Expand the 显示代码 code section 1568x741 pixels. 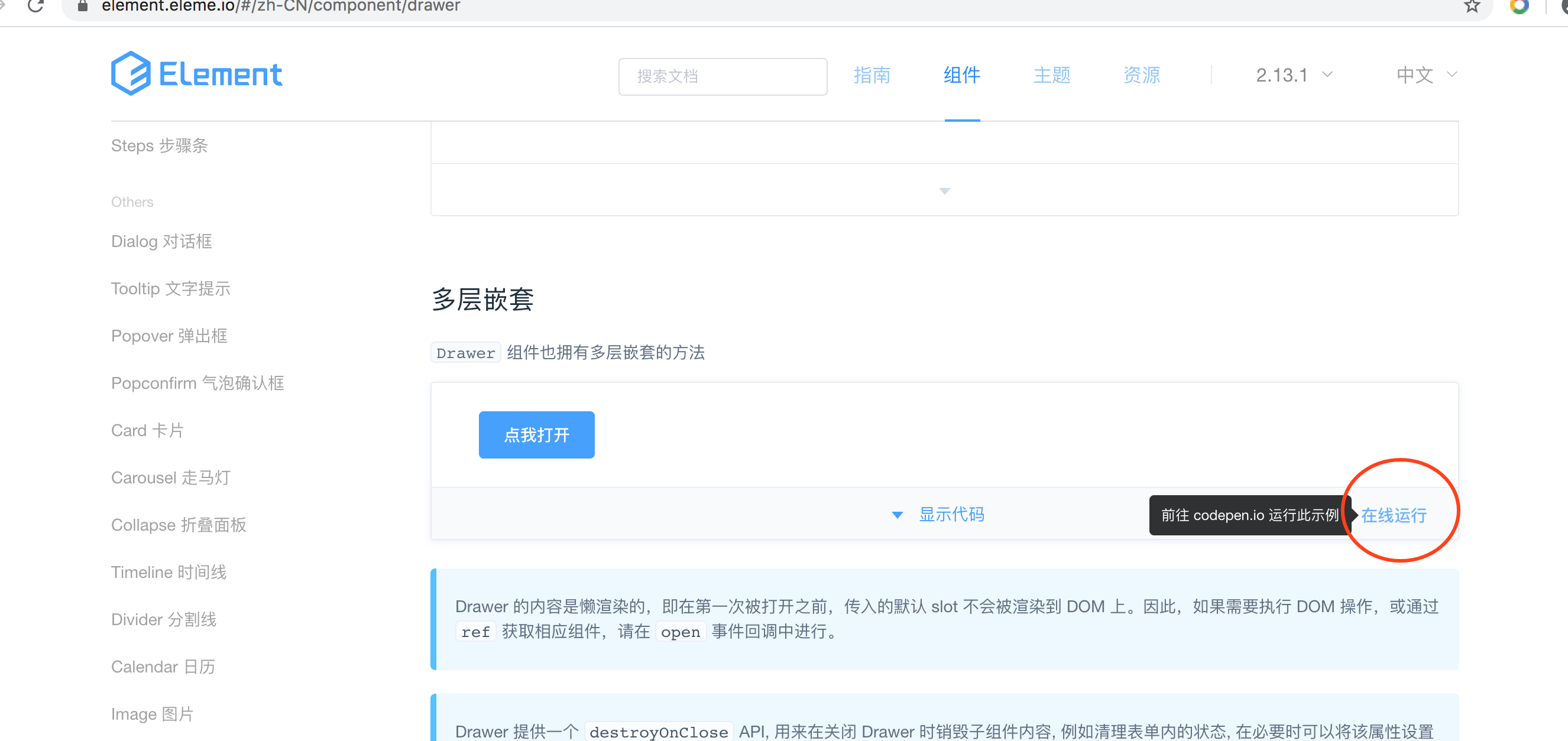(951, 514)
